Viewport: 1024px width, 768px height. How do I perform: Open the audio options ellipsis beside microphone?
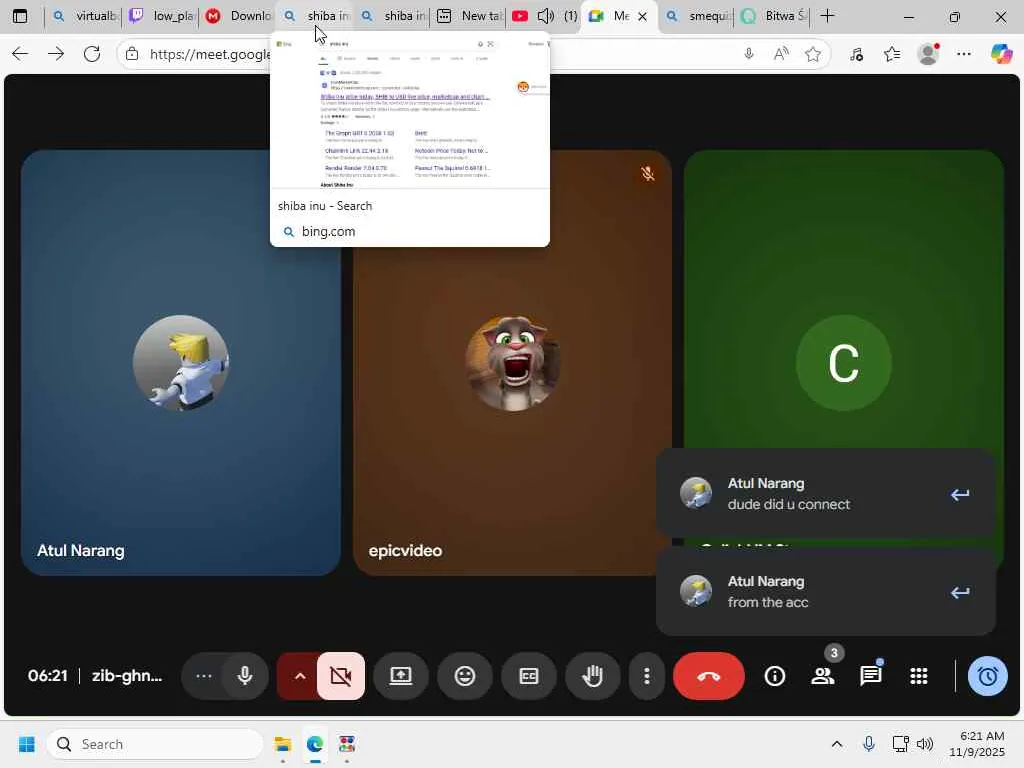point(204,676)
